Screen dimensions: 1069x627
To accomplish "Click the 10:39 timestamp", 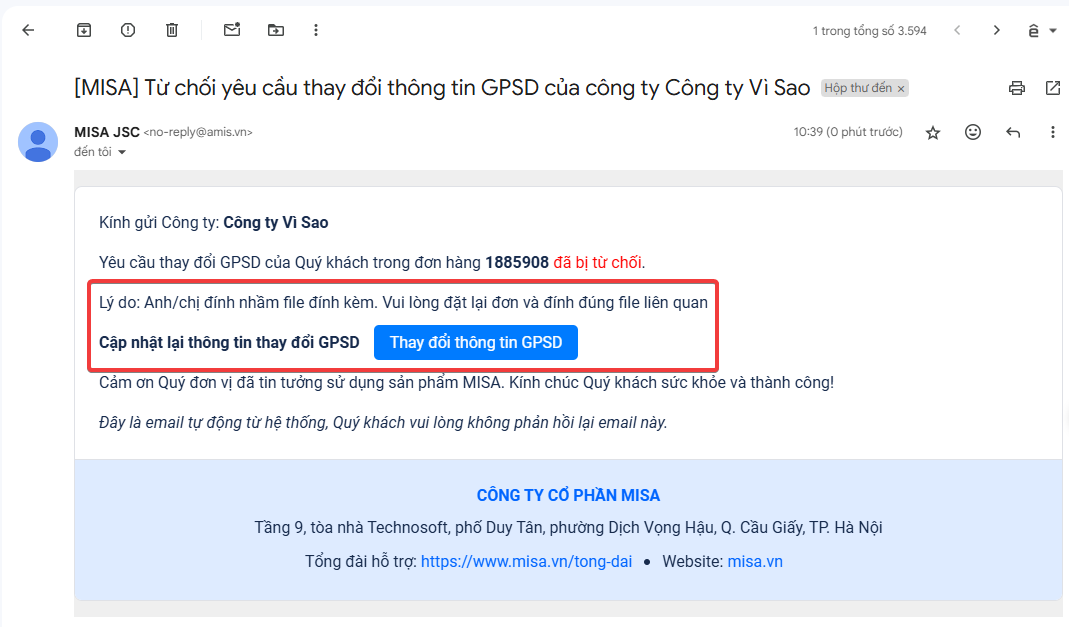I will (x=847, y=132).
